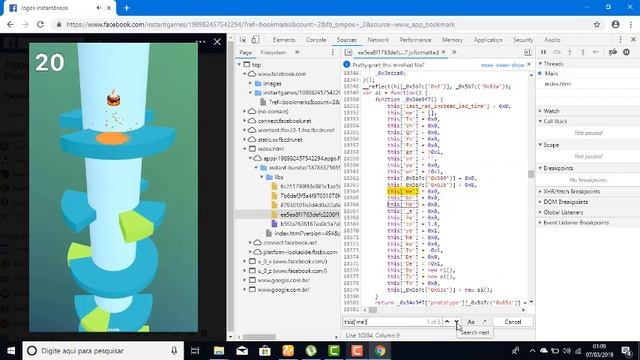
Task: Toggle match case in search bar
Action: coord(471,322)
